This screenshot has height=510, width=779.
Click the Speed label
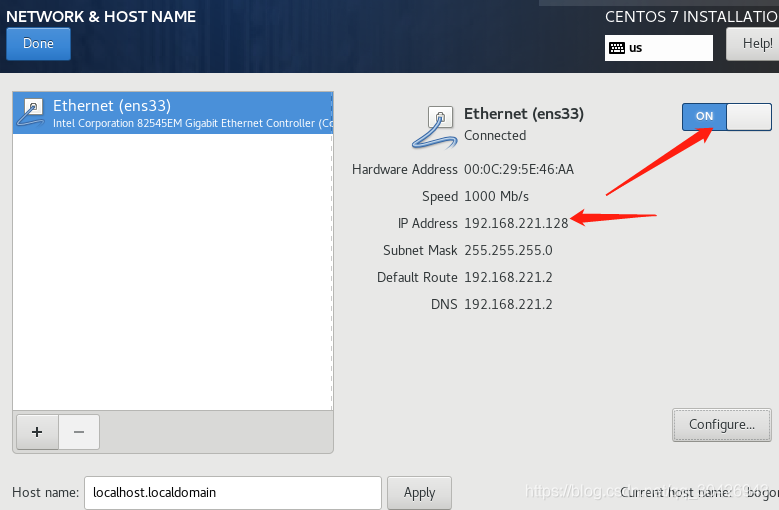[x=440, y=196]
